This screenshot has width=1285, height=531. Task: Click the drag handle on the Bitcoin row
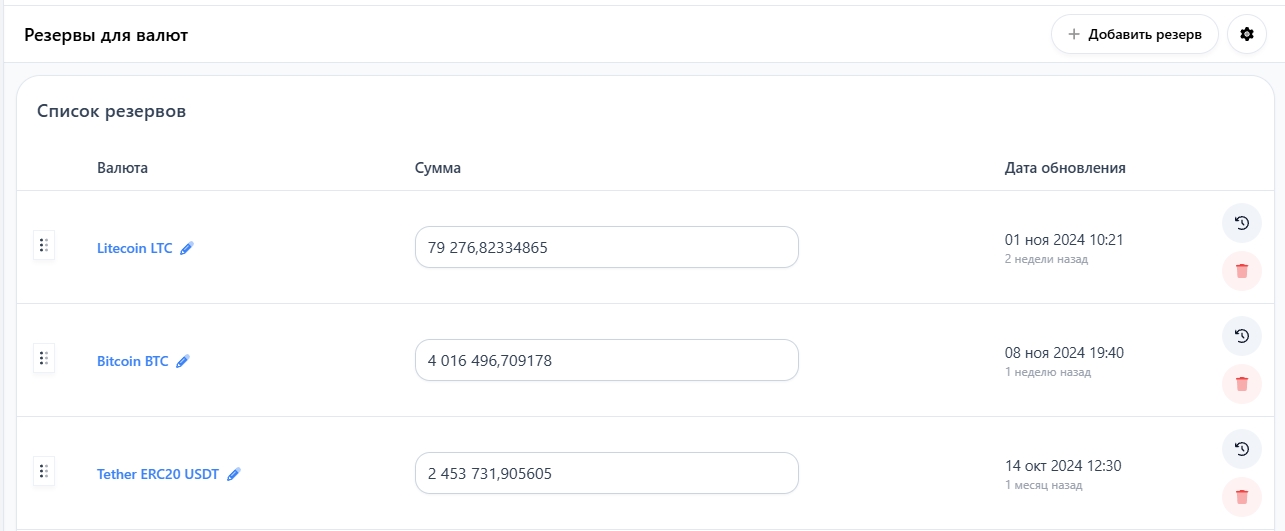(x=44, y=358)
